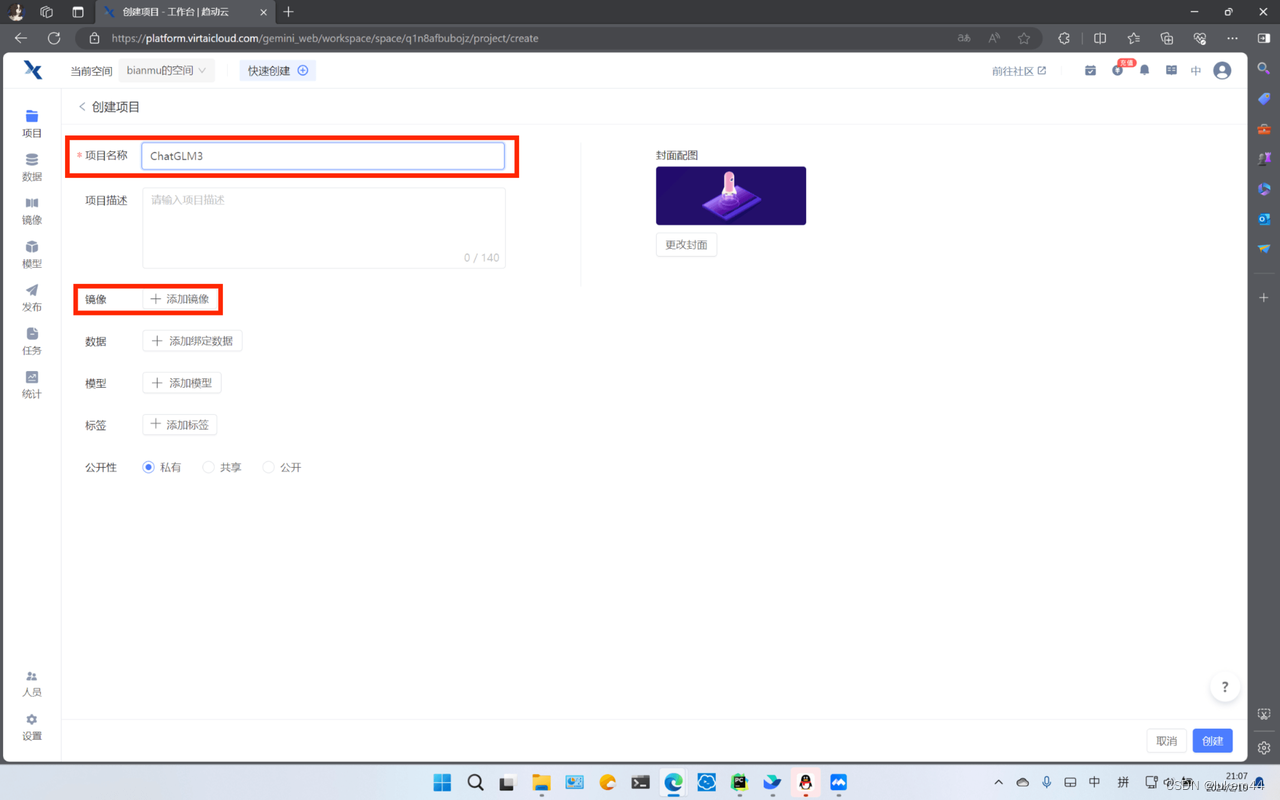The image size is (1280, 800).
Task: Select the 公开 visibility radio button
Action: (x=268, y=467)
